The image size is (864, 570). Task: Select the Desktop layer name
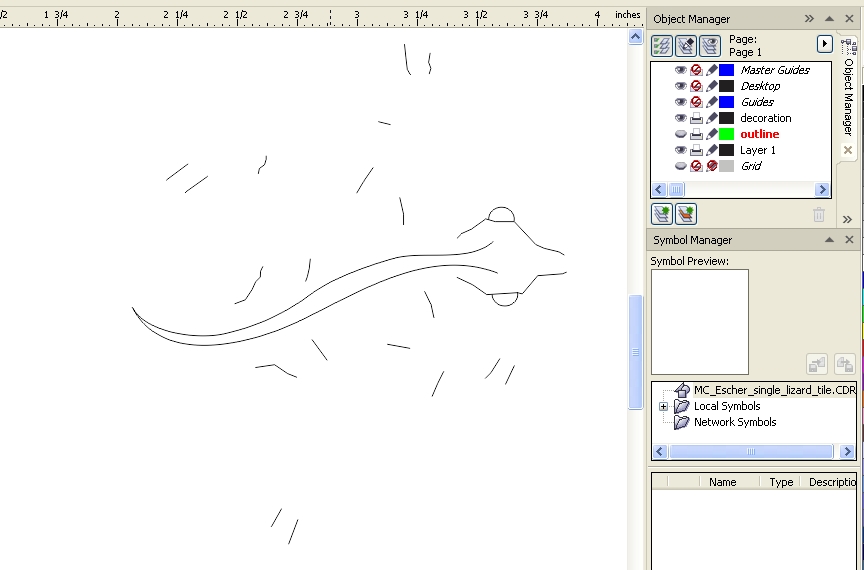pyautogui.click(x=760, y=86)
